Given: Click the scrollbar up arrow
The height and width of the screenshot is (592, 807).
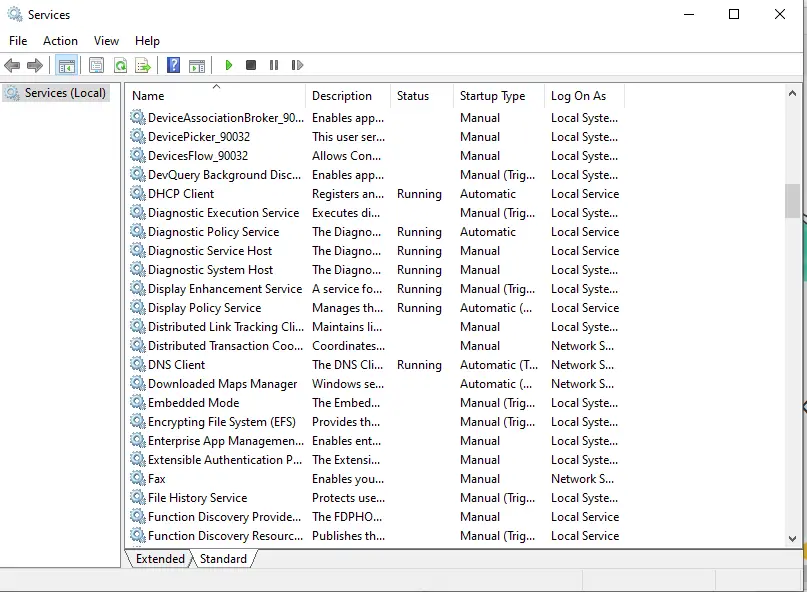Looking at the screenshot, I should tap(793, 94).
